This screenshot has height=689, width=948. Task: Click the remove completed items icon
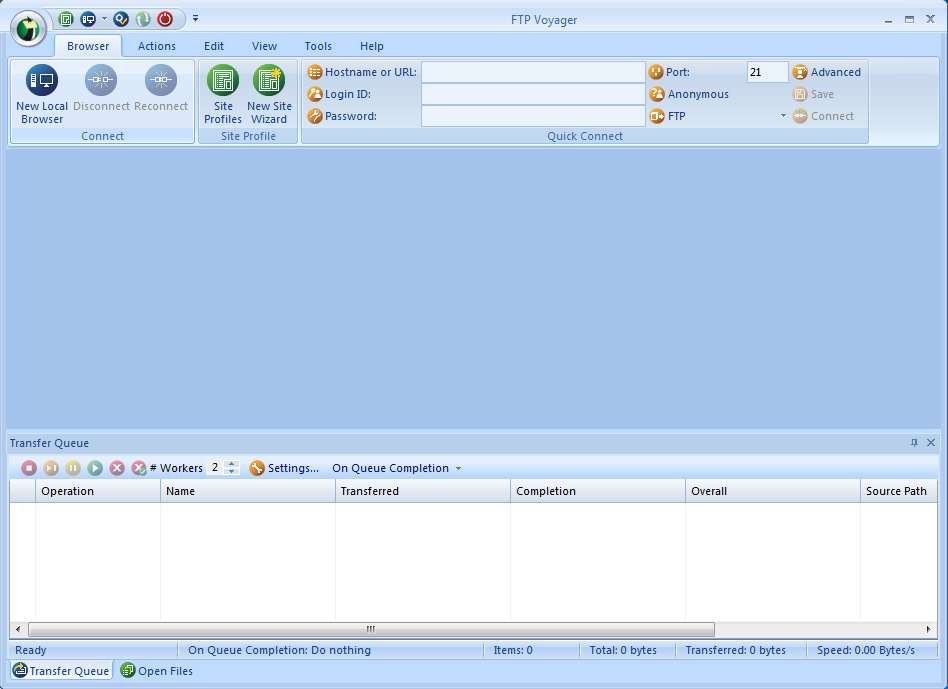pos(139,468)
